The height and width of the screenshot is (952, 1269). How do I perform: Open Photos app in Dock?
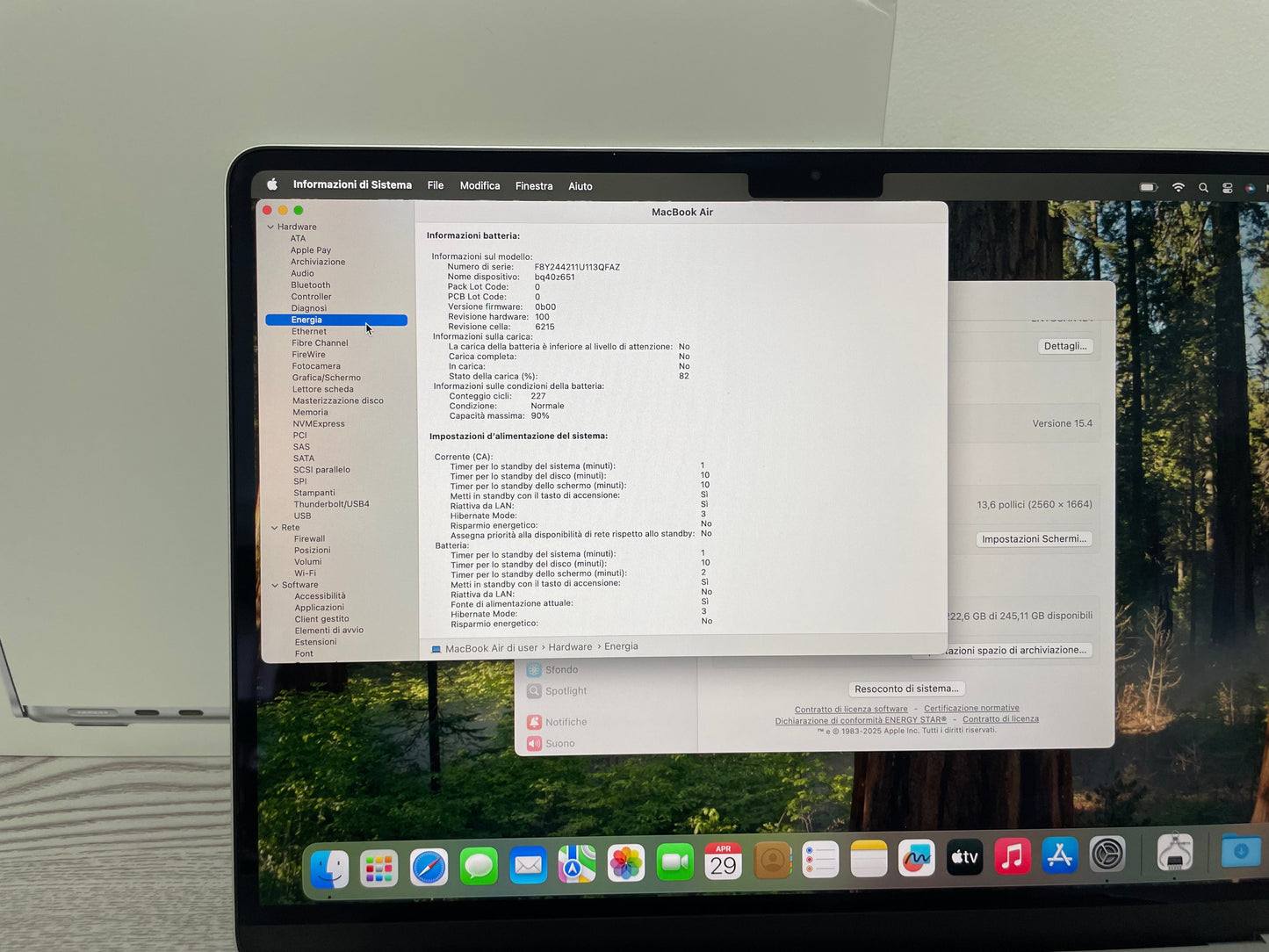[x=626, y=864]
